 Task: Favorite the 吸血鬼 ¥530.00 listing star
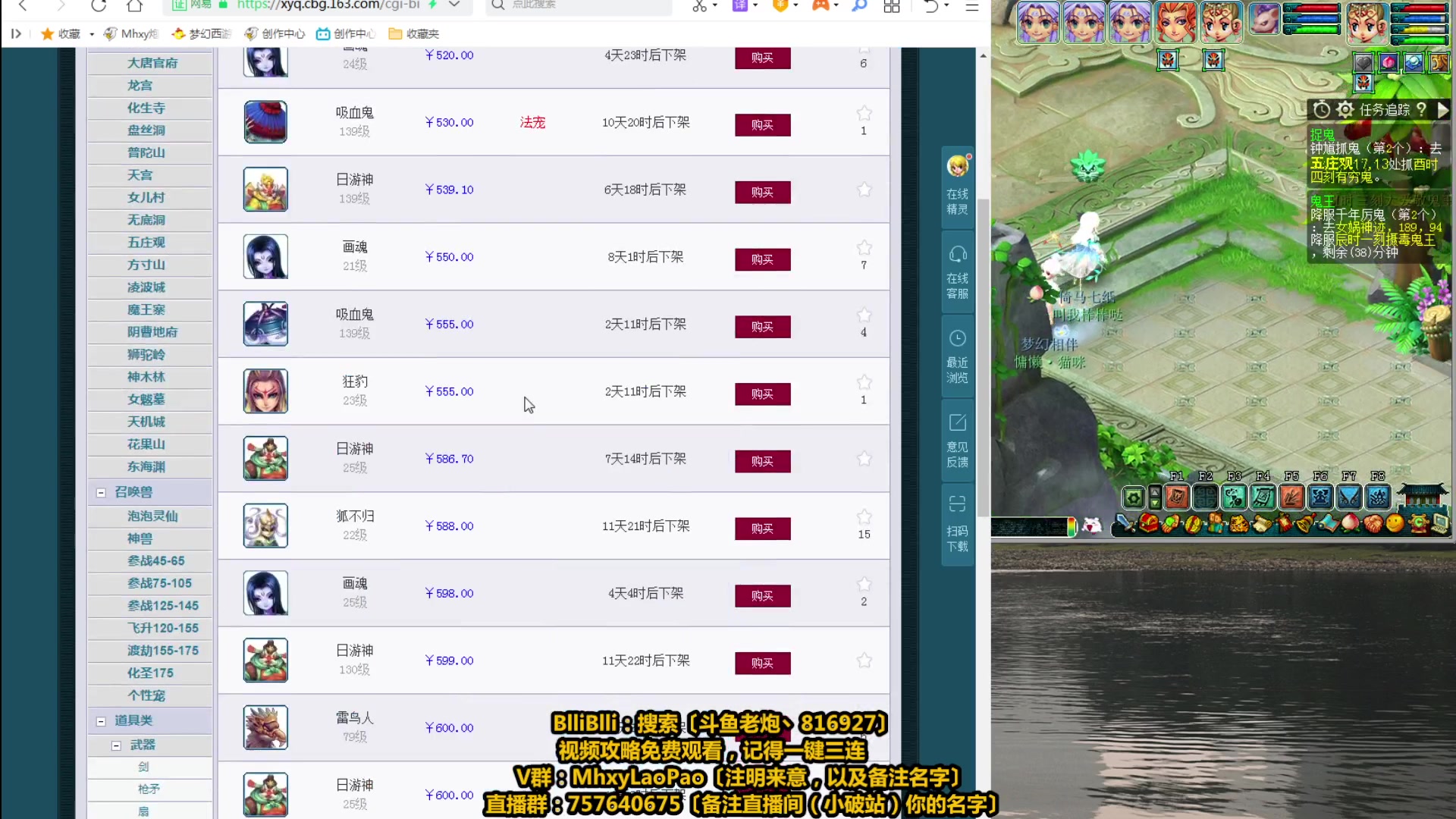[x=864, y=114]
